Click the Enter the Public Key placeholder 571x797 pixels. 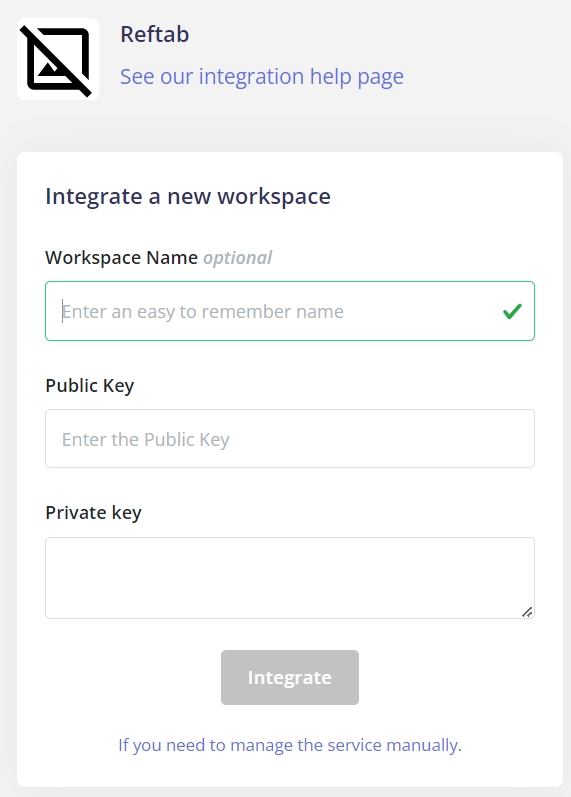pos(145,440)
